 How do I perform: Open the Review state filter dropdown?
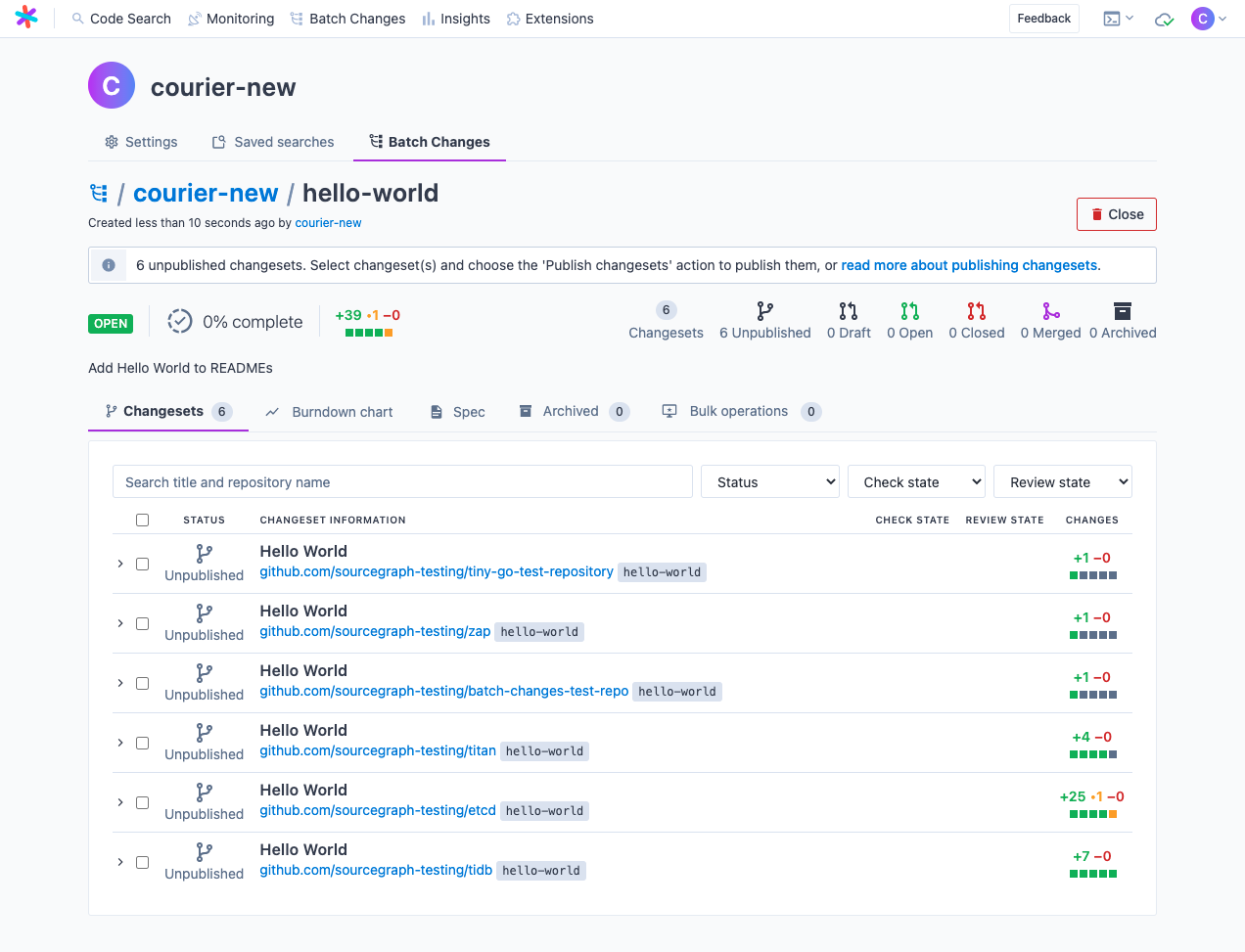click(x=1062, y=480)
